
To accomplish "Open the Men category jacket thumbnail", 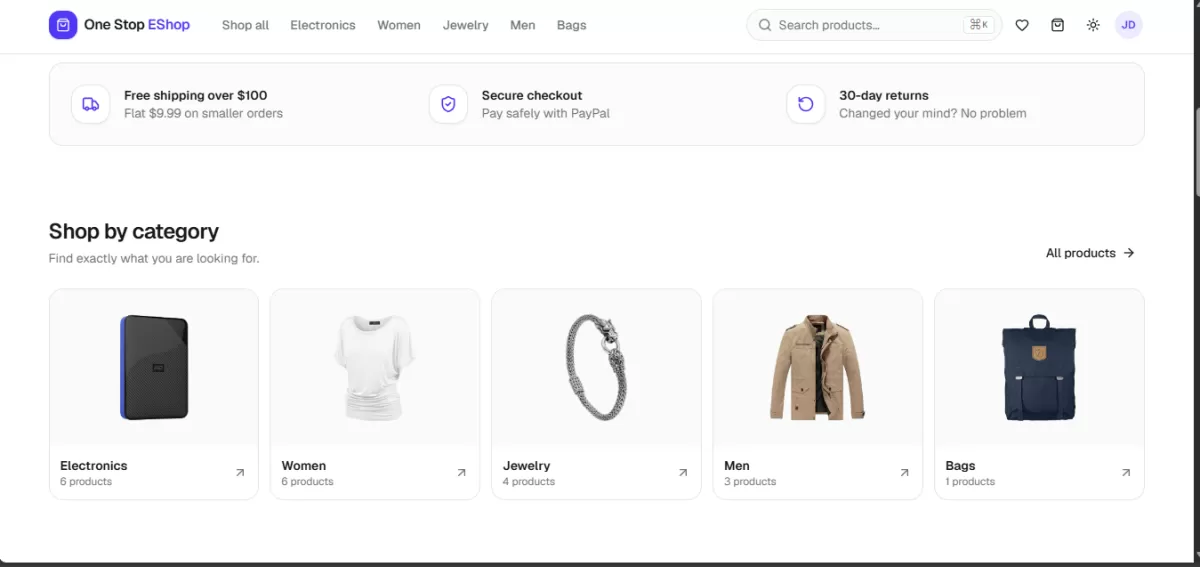I will click(817, 367).
